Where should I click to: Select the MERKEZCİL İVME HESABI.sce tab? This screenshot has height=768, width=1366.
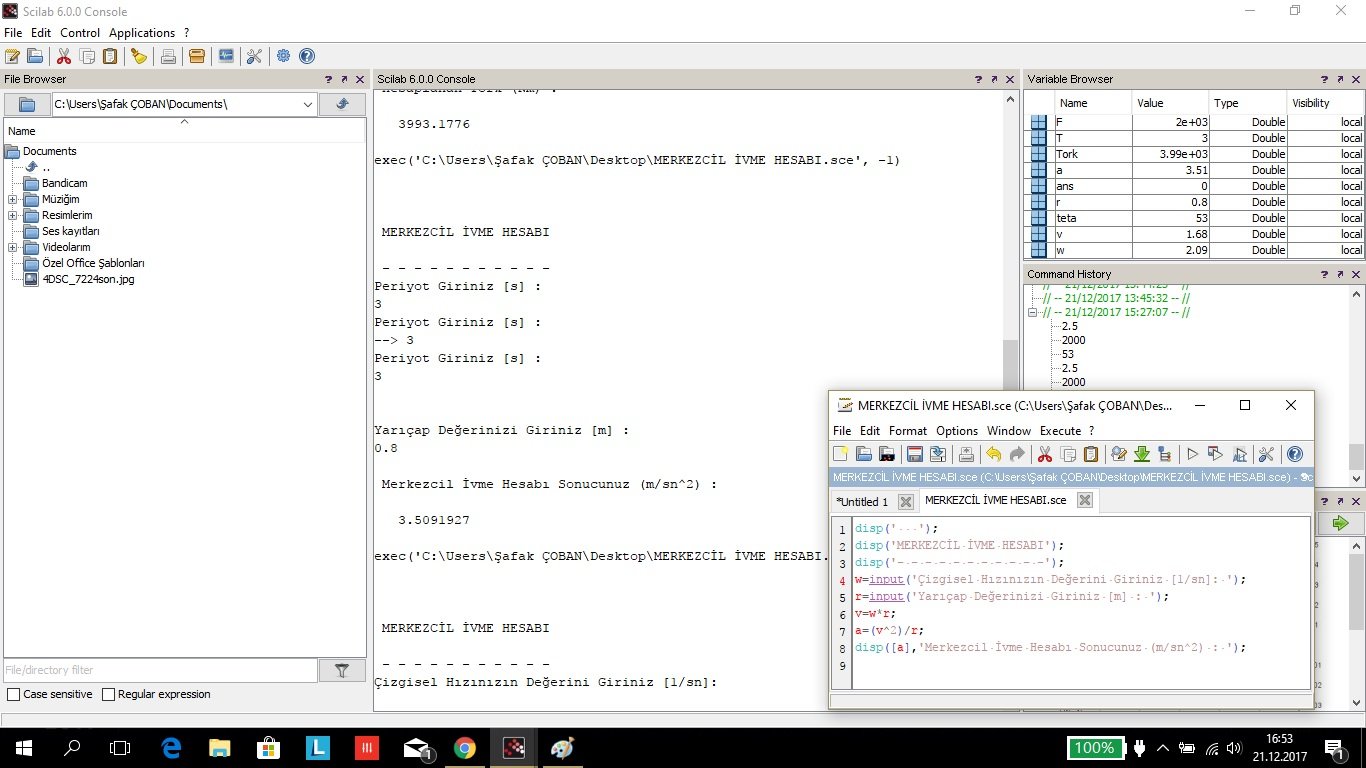click(995, 500)
